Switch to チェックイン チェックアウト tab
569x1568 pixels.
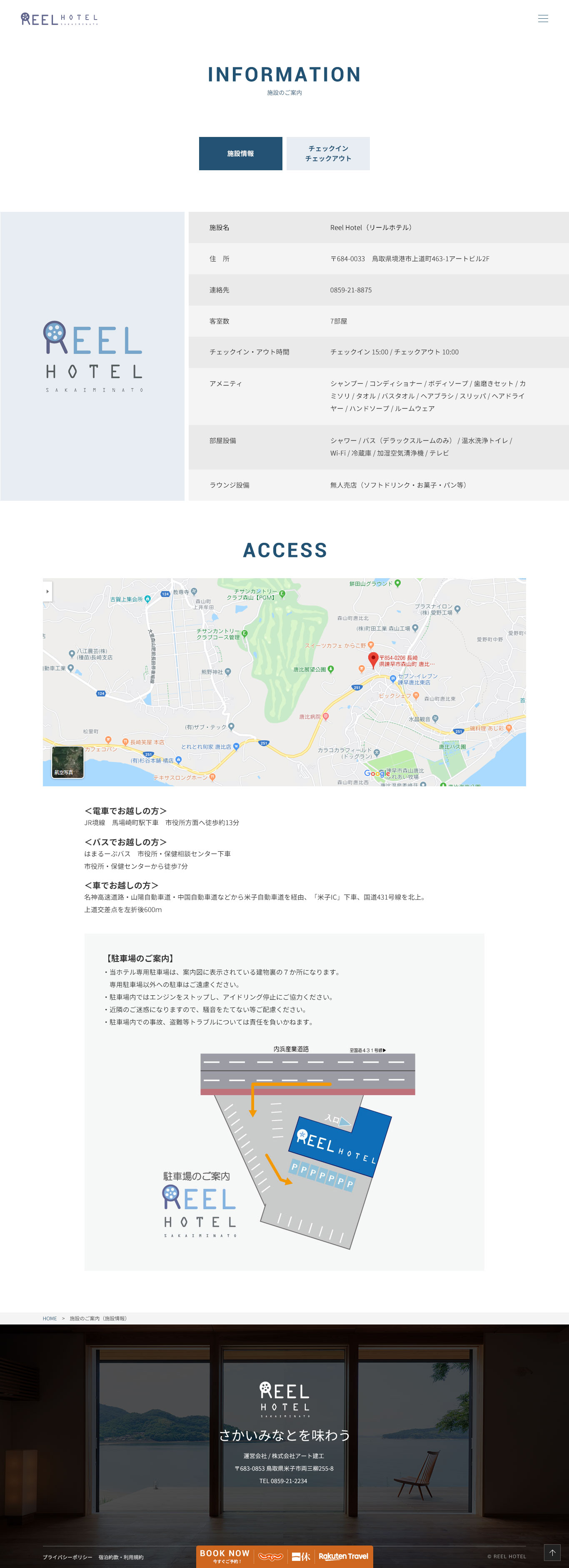pyautogui.click(x=328, y=154)
